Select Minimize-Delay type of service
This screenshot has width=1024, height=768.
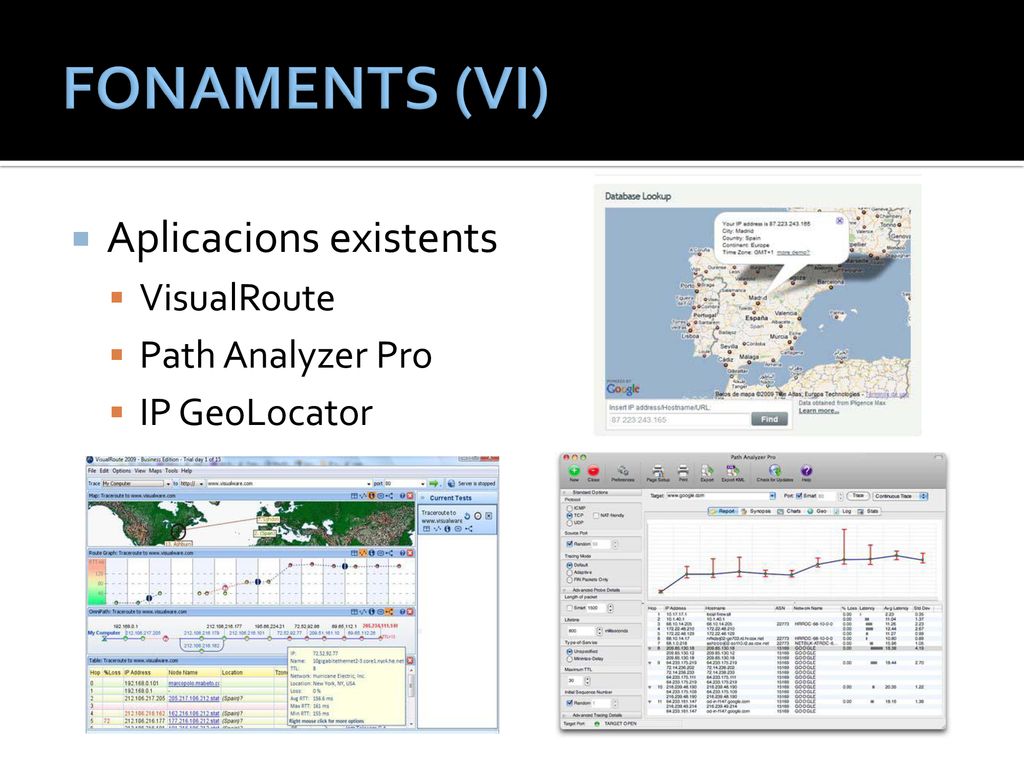[569, 659]
